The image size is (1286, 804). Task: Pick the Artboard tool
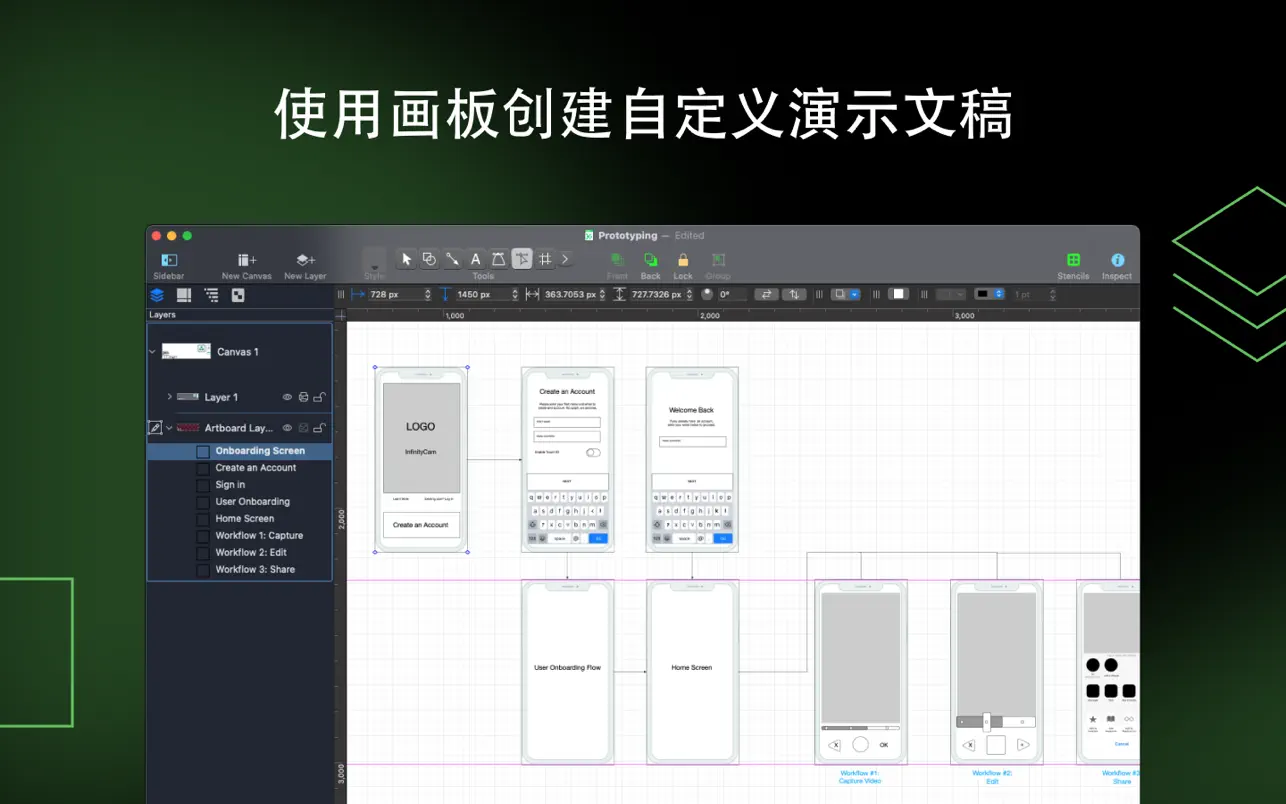point(545,259)
